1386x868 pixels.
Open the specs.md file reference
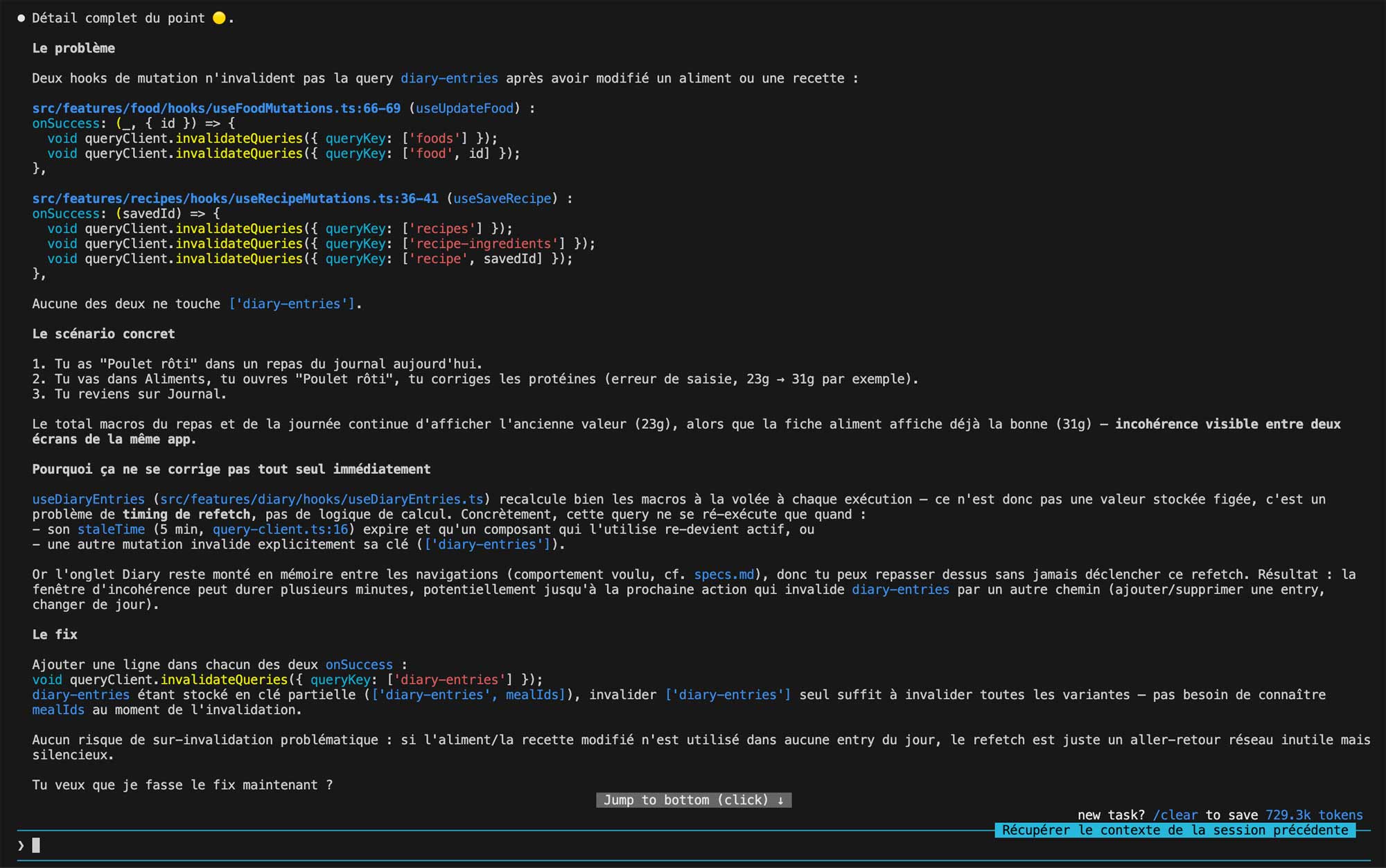pyautogui.click(x=724, y=574)
